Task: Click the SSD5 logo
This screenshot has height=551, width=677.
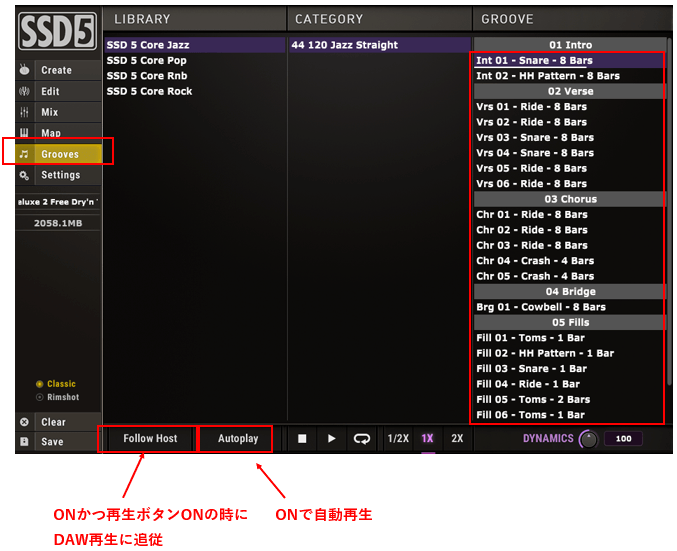Action: click(58, 31)
